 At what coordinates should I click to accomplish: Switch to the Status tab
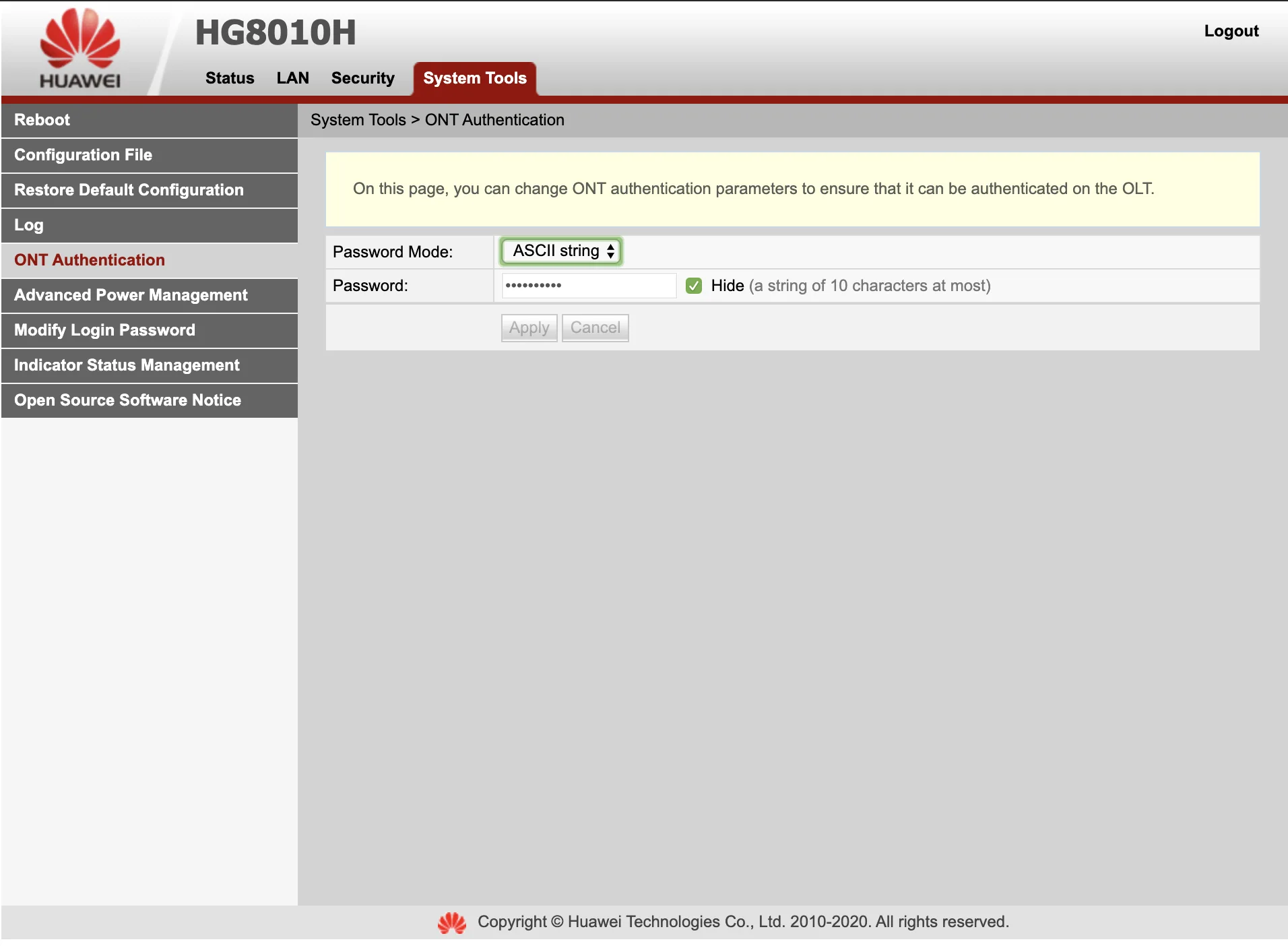point(230,78)
